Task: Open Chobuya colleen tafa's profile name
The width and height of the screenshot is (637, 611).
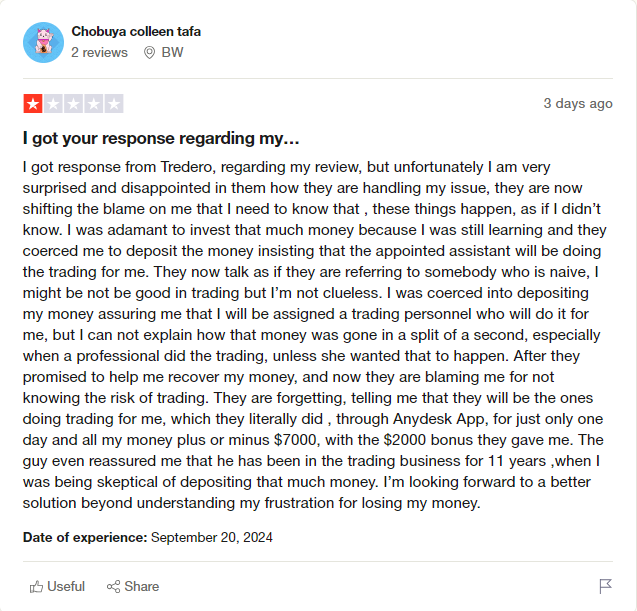Action: click(136, 31)
